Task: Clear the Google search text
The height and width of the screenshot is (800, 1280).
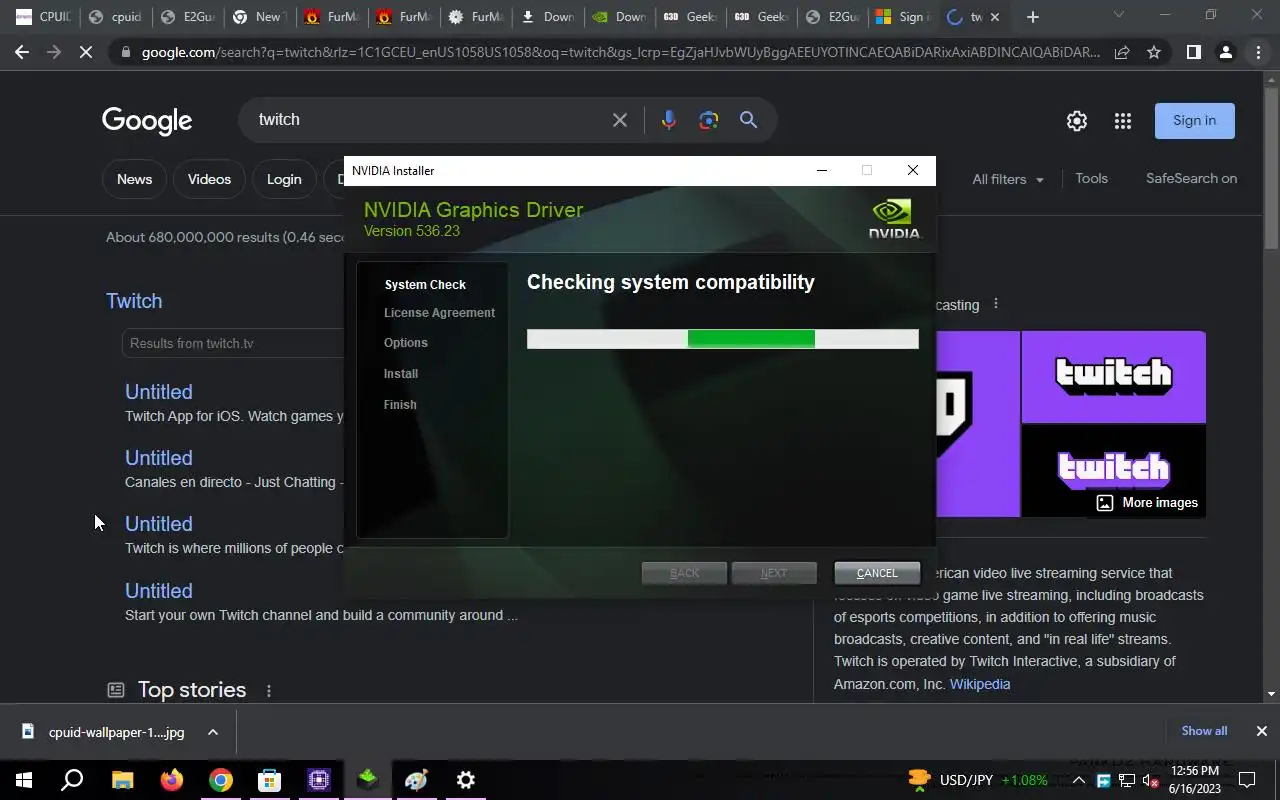Action: pos(620,120)
